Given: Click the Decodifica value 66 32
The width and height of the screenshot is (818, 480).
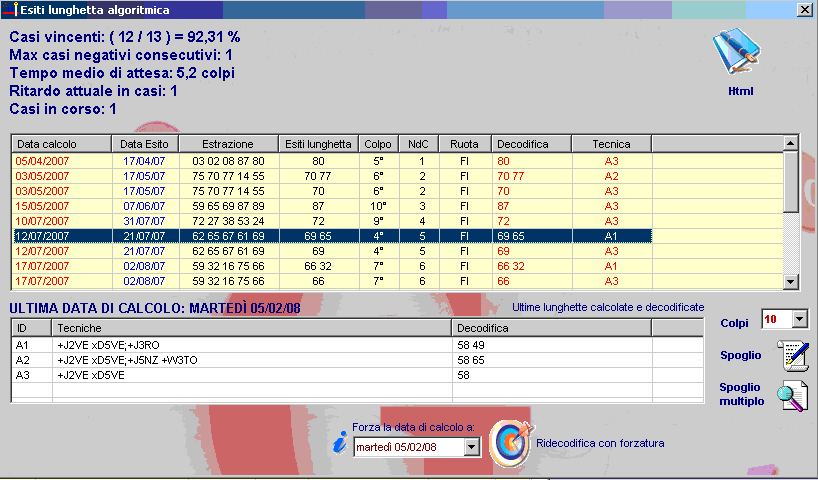Looking at the screenshot, I should pyautogui.click(x=510, y=266).
